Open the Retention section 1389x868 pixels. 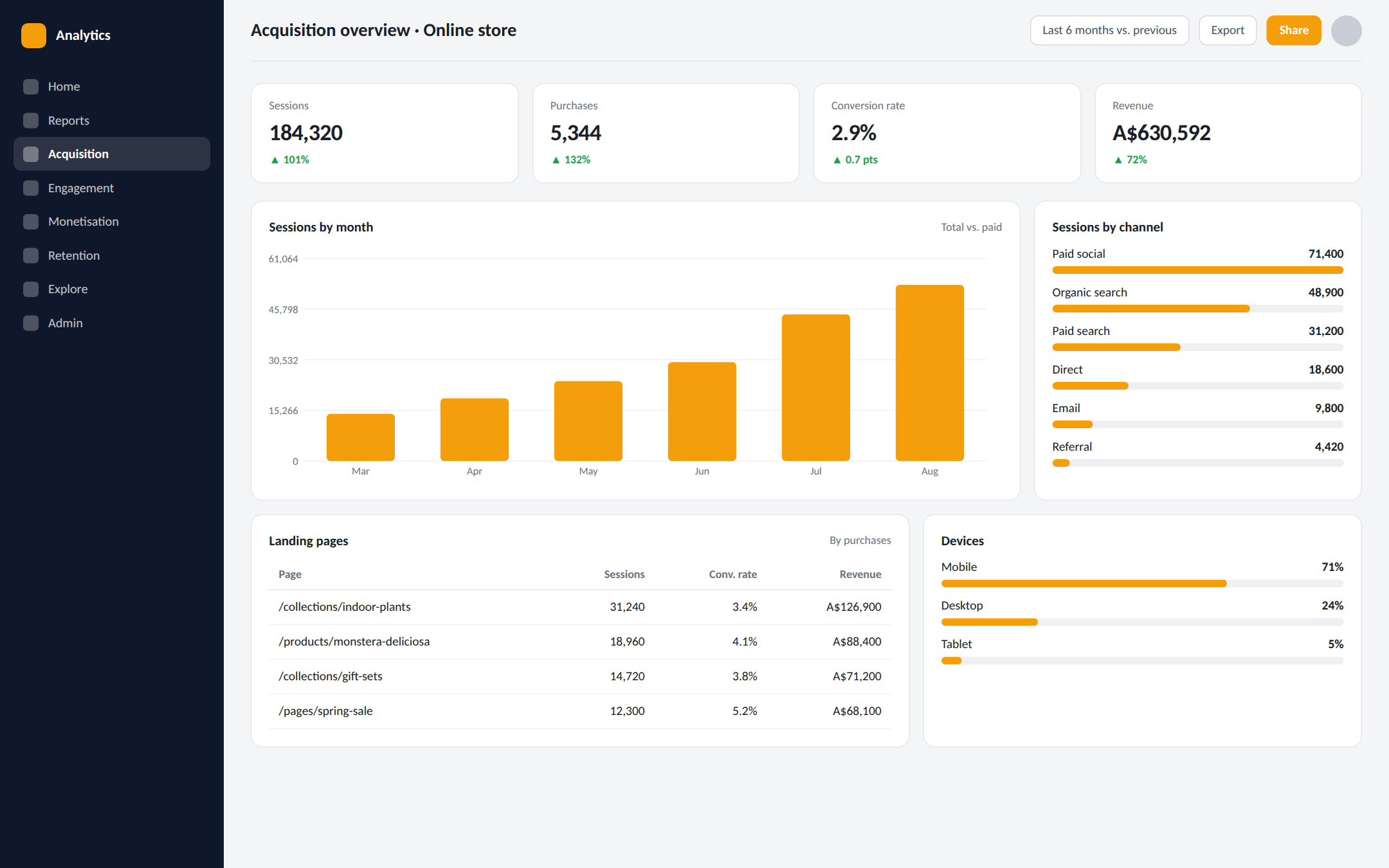point(112,255)
